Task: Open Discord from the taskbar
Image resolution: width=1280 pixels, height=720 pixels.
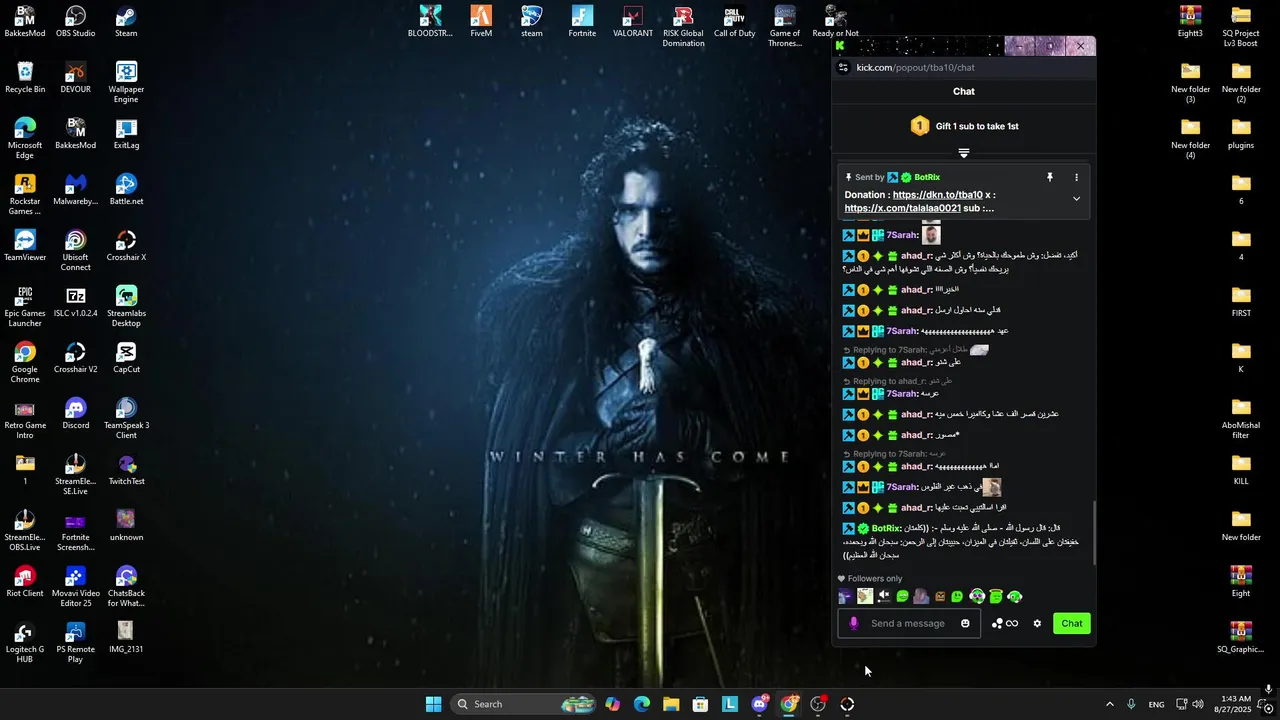Action: (x=759, y=704)
